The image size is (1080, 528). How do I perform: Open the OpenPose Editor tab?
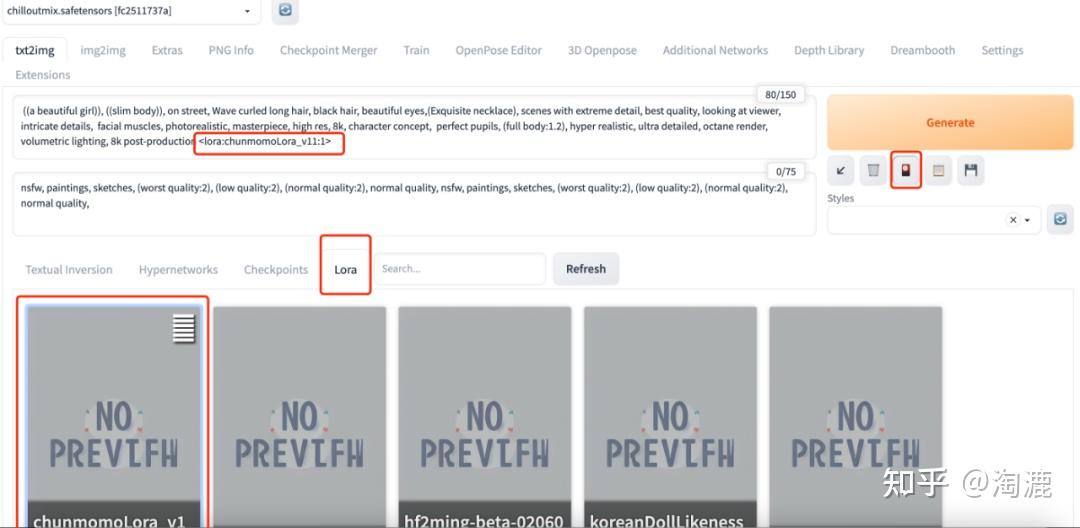499,50
